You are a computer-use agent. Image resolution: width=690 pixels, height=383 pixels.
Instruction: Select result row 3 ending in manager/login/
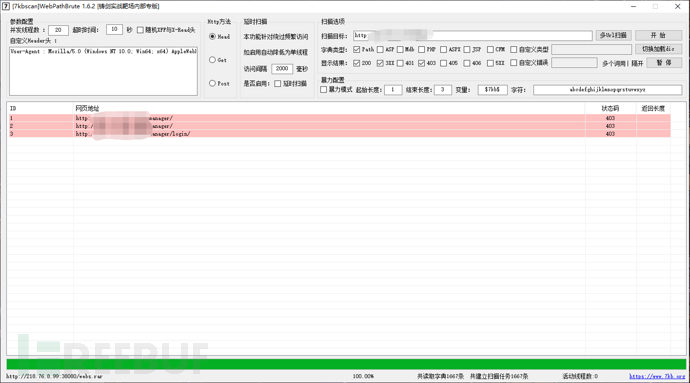coord(339,134)
